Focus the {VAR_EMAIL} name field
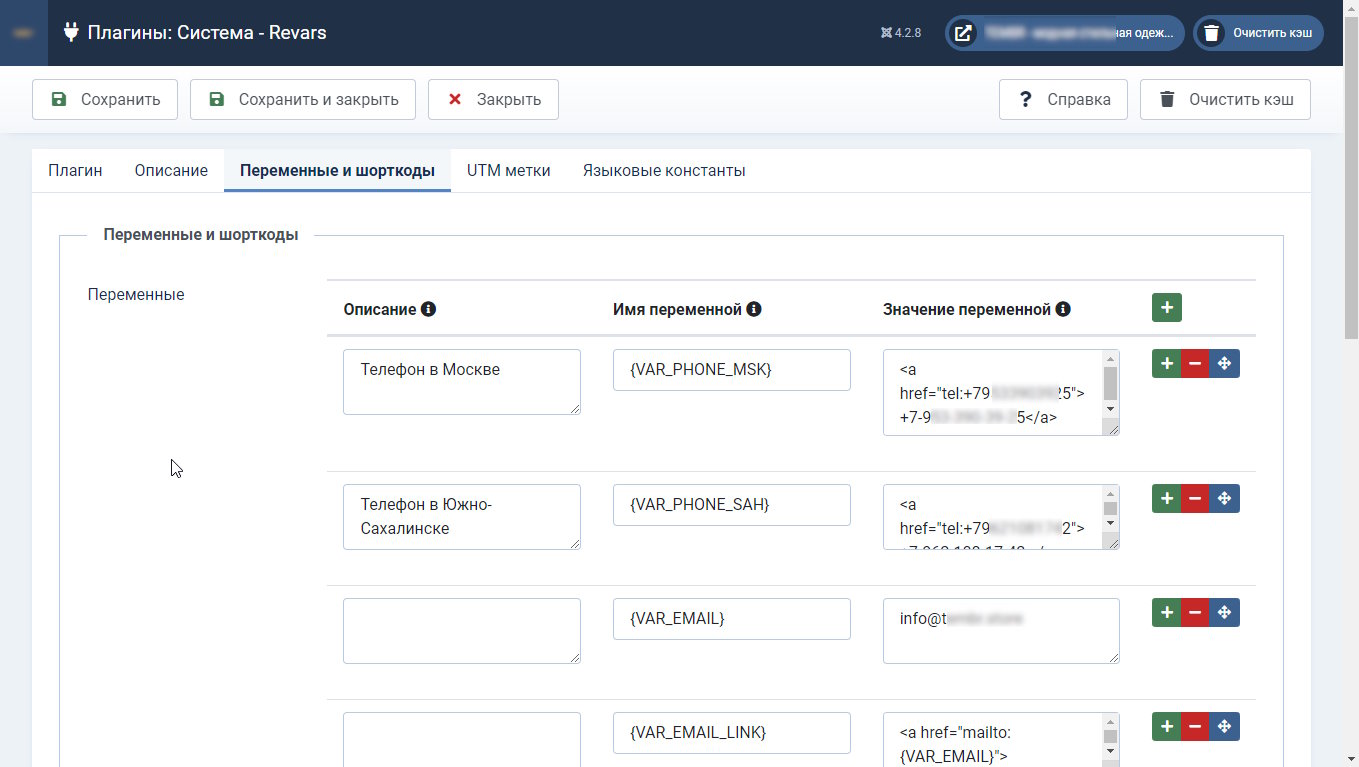The width and height of the screenshot is (1359, 767). [x=732, y=619]
